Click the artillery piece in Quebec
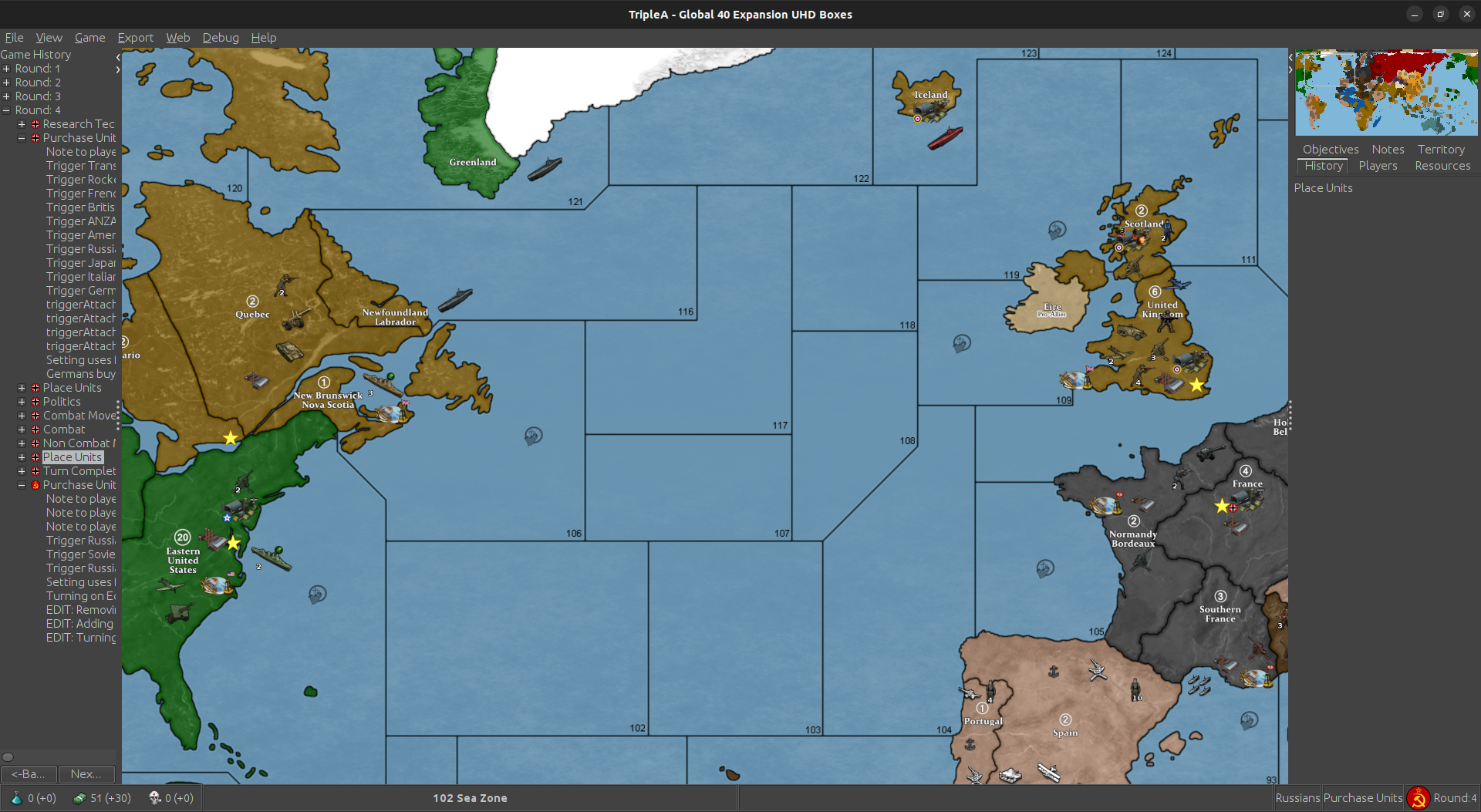1481x812 pixels. [298, 318]
